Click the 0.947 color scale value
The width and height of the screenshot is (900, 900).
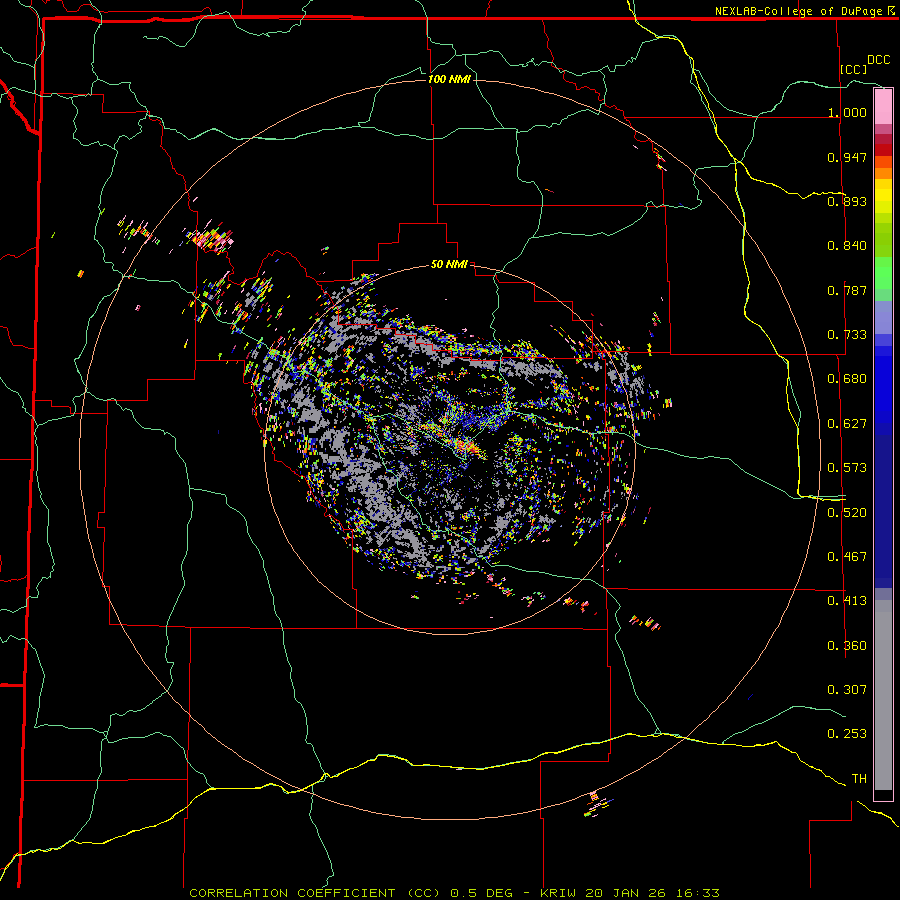pos(847,157)
